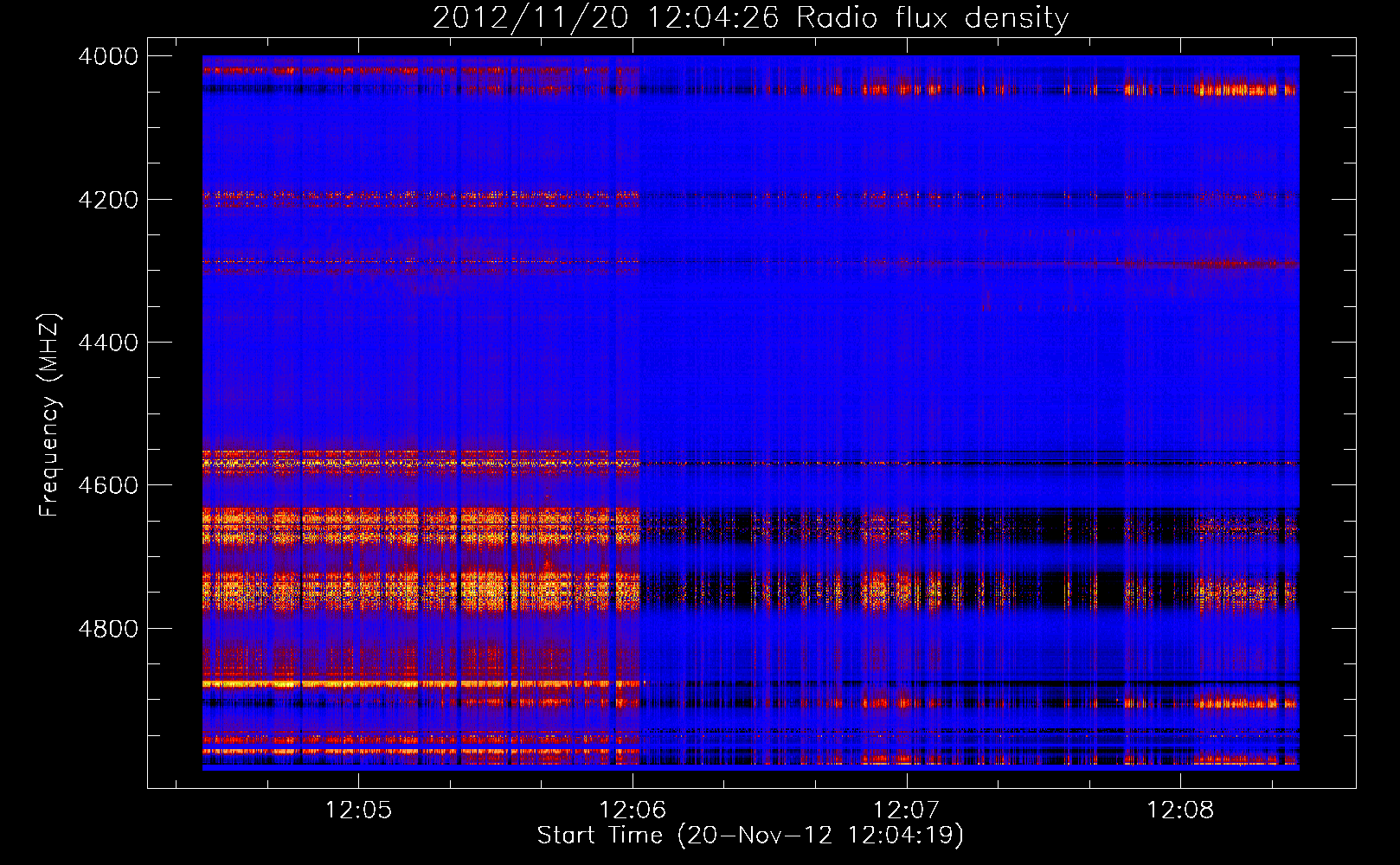The width and height of the screenshot is (1400, 865).
Task: Select the 4800 frequency axis label
Action: point(108,629)
